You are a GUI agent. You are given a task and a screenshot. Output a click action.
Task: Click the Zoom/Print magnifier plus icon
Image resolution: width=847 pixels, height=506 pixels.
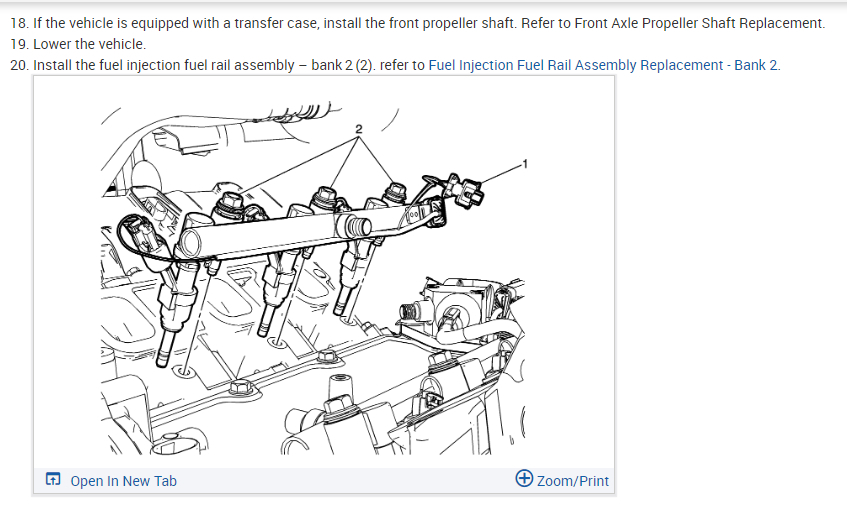[x=524, y=478]
